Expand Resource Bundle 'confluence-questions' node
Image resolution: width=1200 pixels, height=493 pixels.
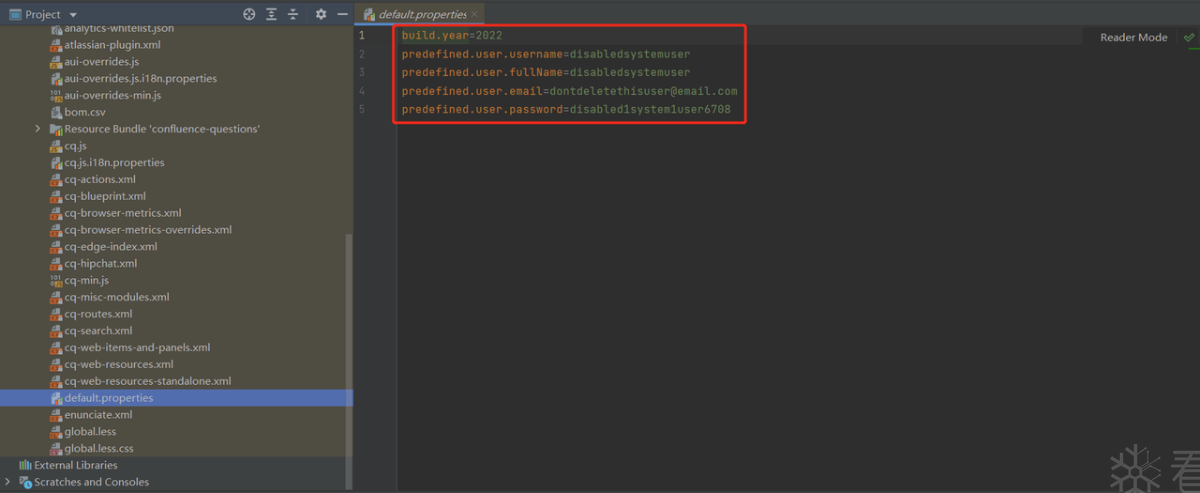pos(38,129)
